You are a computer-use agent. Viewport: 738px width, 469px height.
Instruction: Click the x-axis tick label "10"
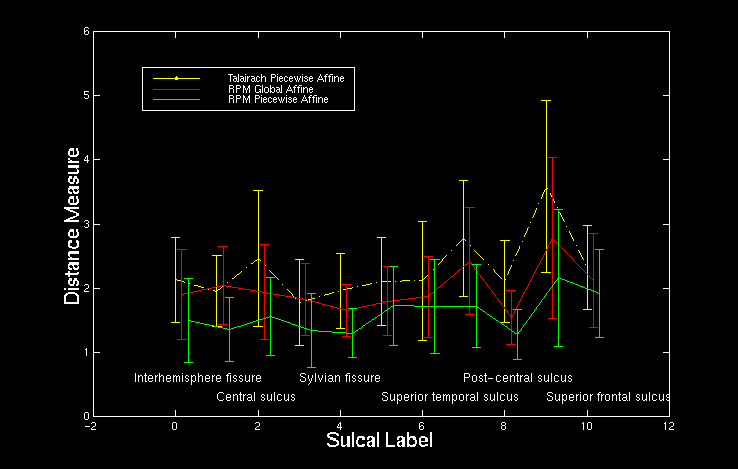(x=586, y=426)
